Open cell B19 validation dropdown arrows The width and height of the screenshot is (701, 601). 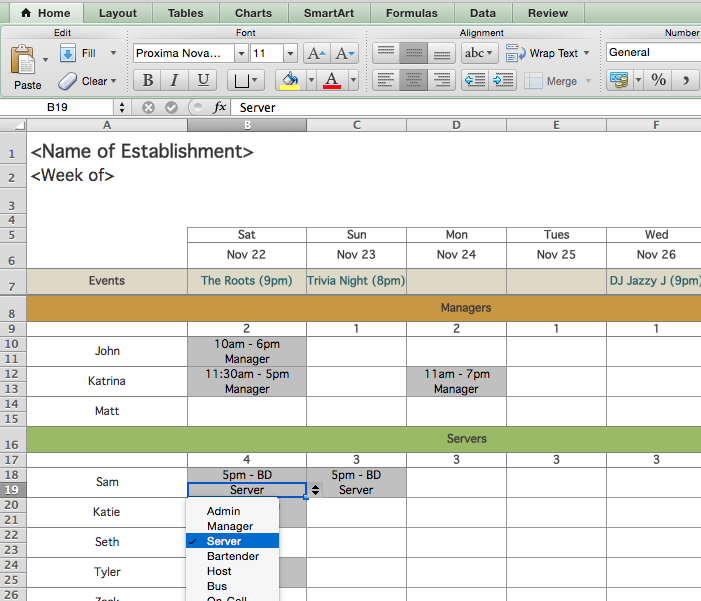pos(316,490)
